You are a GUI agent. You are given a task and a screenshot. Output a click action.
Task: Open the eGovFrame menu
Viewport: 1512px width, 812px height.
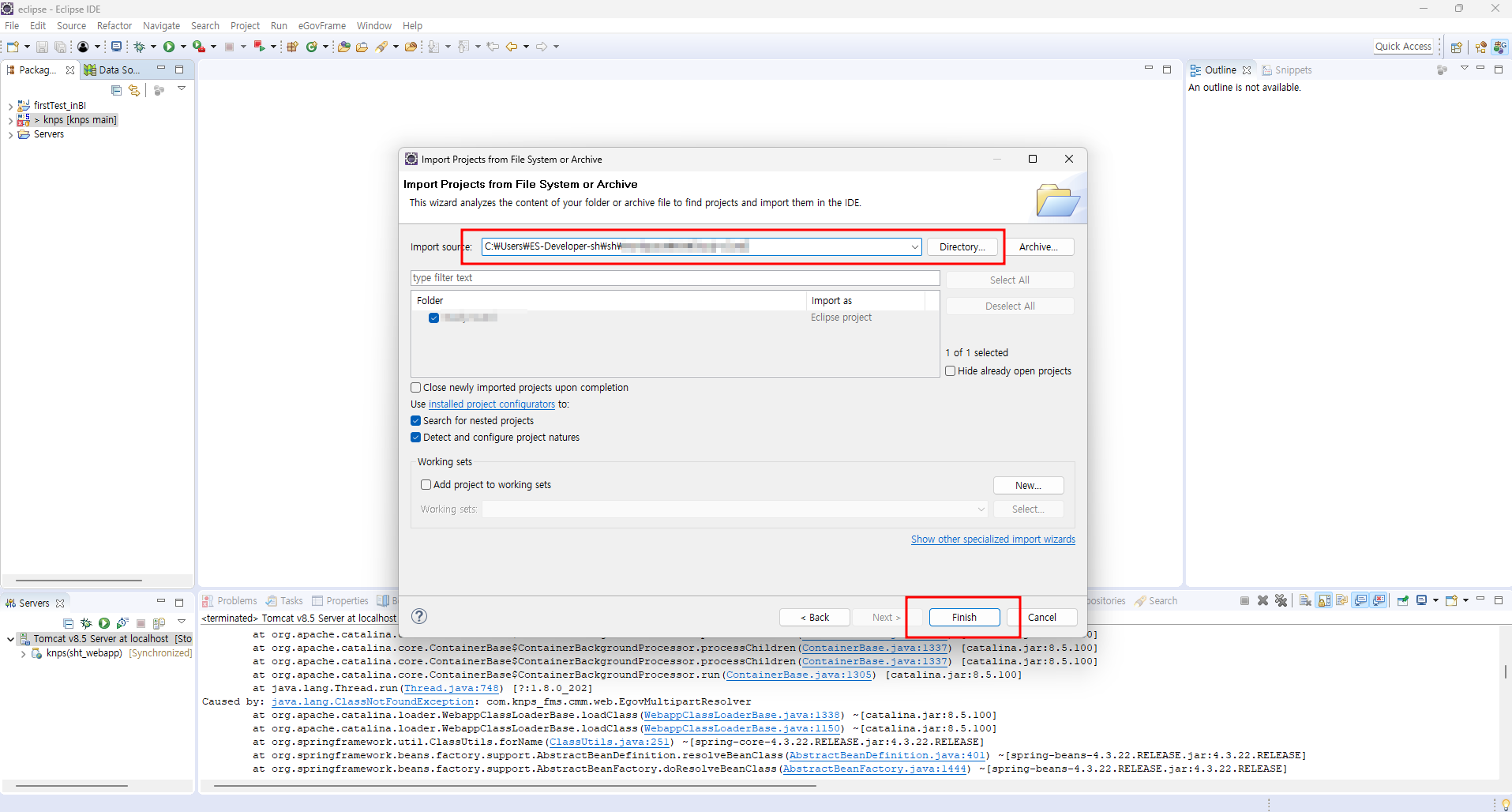322,26
